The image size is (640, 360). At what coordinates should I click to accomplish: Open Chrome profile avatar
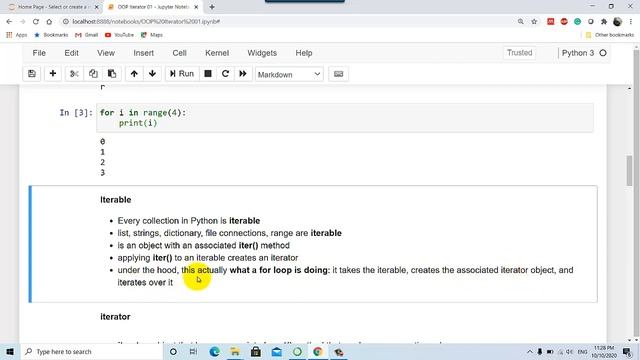click(618, 21)
